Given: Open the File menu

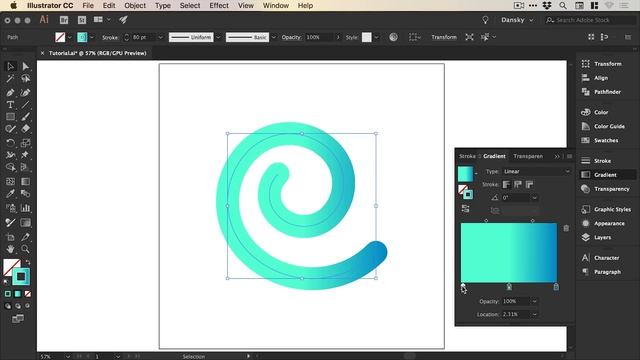Looking at the screenshot, I should pyautogui.click(x=88, y=5).
